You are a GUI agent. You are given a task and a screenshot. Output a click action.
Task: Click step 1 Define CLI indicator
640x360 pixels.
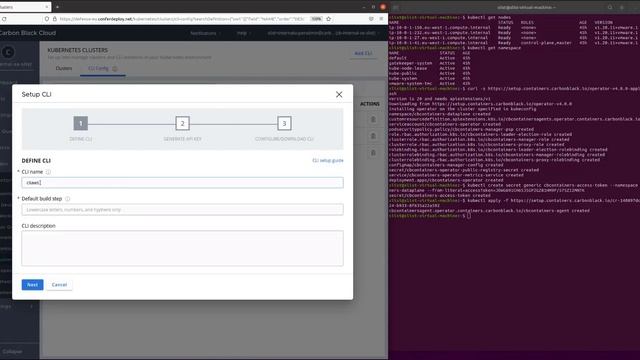pyautogui.click(x=81, y=123)
